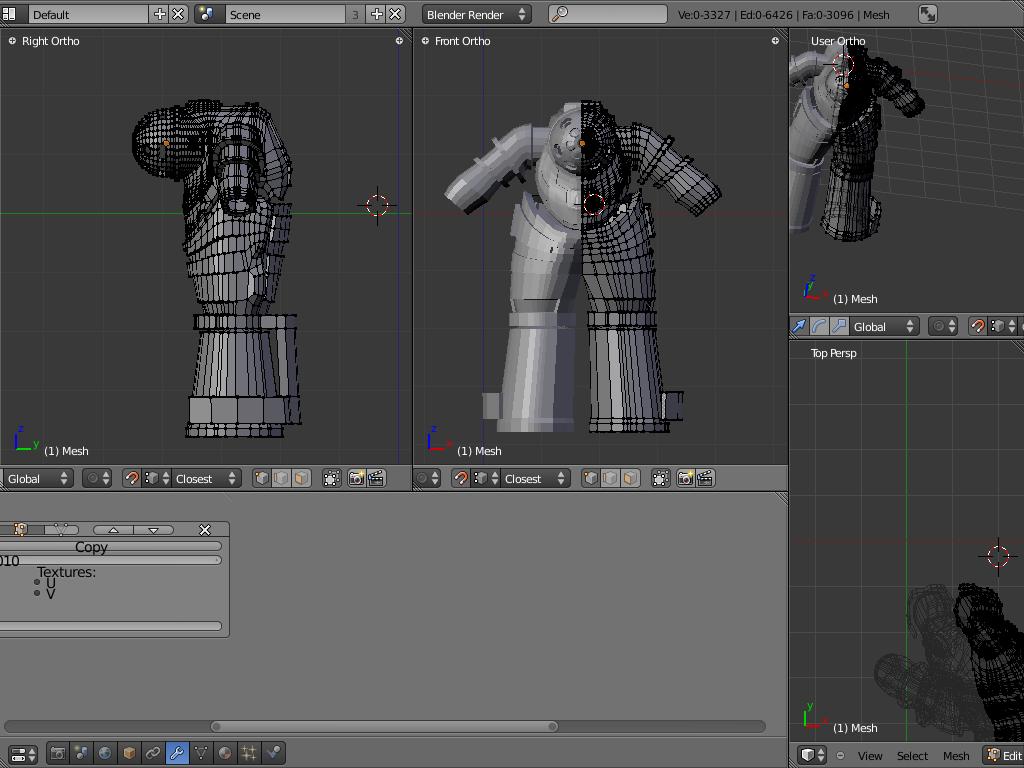Open Global orientation dropdown in User Ortho header

(x=884, y=326)
